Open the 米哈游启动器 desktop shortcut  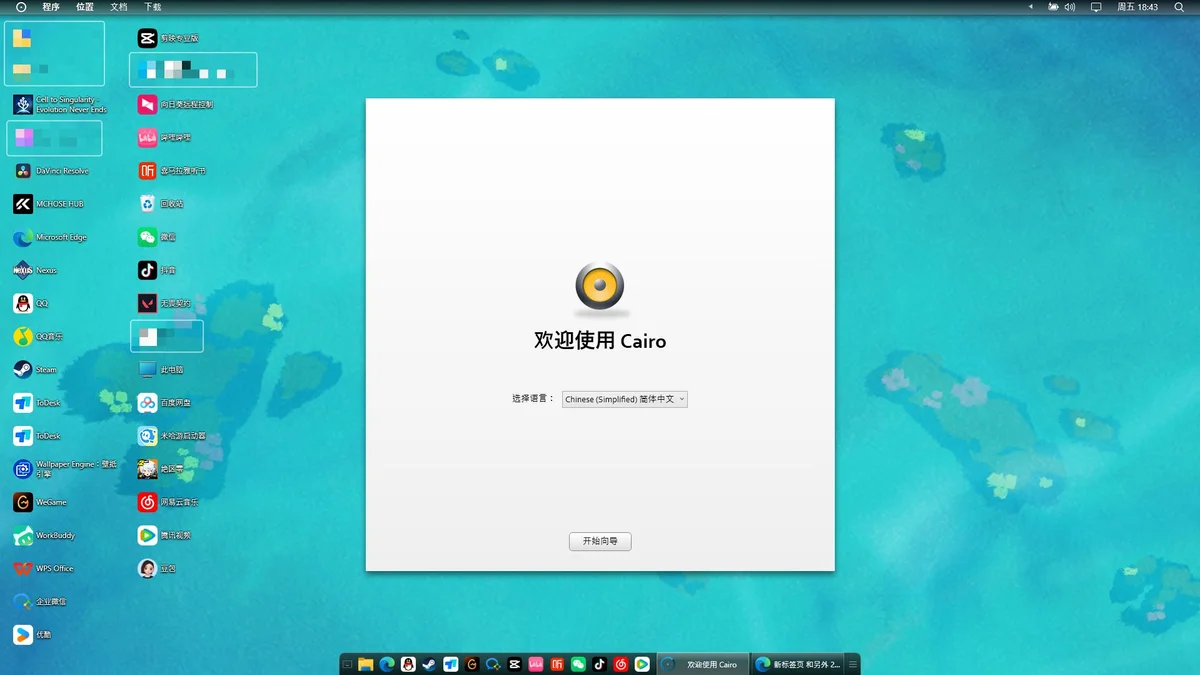[172, 436]
